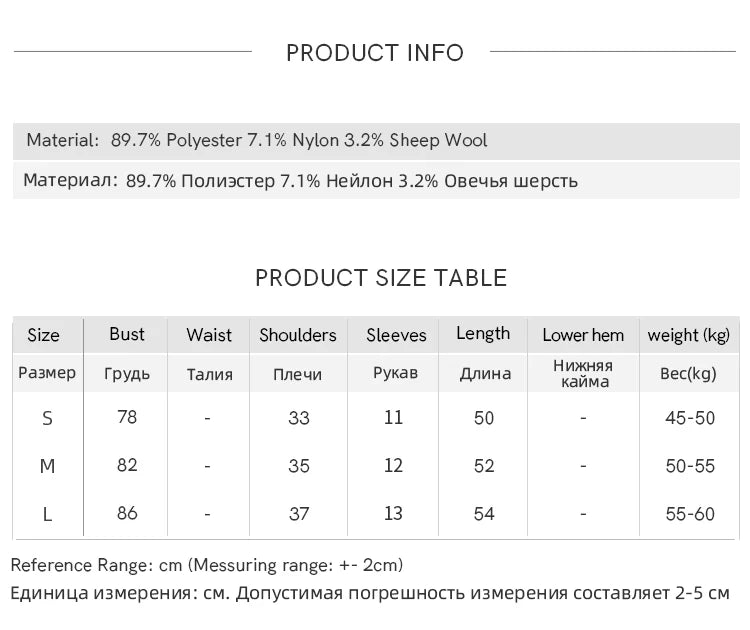The width and height of the screenshot is (750, 630).
Task: Click the Lower hem column header
Action: pyautogui.click(x=583, y=335)
